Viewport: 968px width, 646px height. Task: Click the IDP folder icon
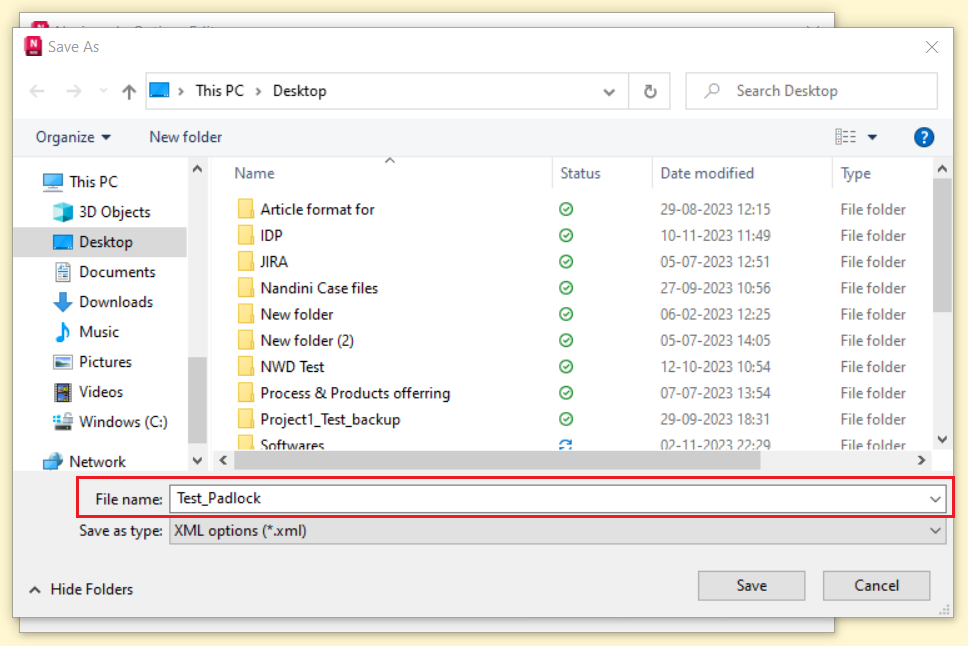click(246, 235)
